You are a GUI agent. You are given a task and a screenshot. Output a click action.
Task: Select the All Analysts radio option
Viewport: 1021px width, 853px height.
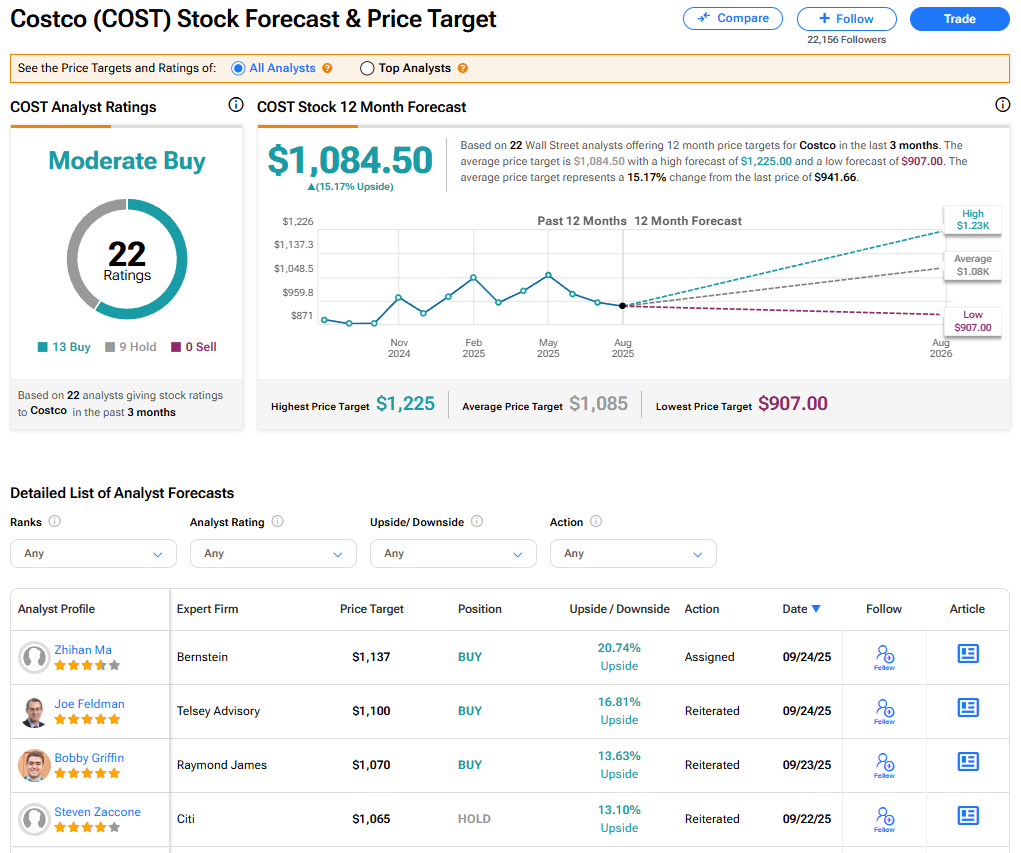click(x=238, y=68)
